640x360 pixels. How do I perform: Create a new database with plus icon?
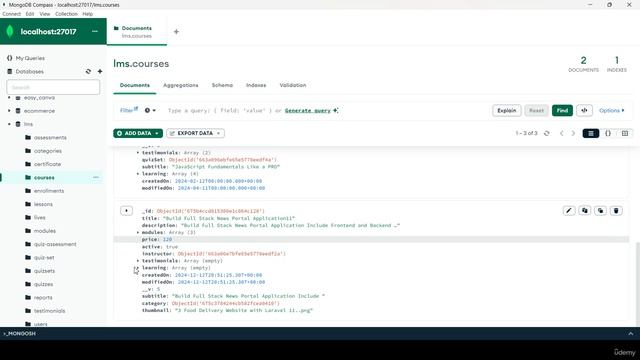[100, 71]
